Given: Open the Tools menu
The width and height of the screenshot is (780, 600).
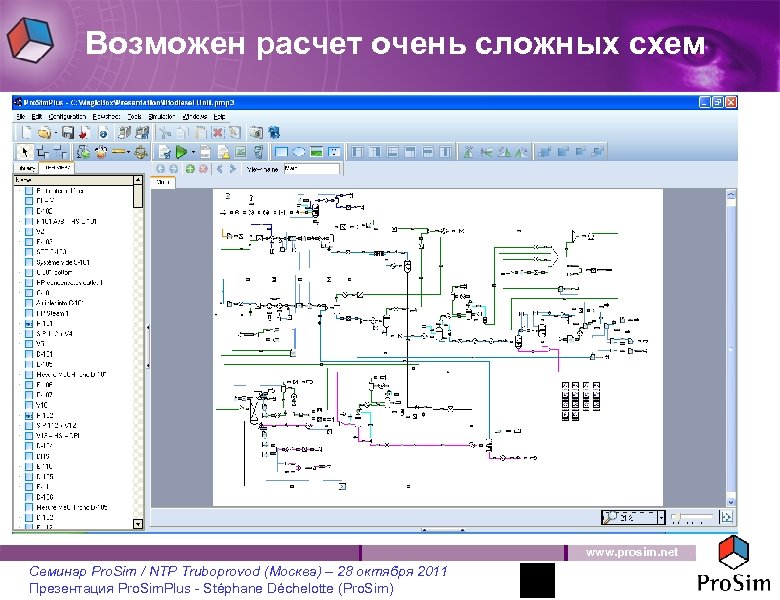Looking at the screenshot, I should pyautogui.click(x=134, y=116).
